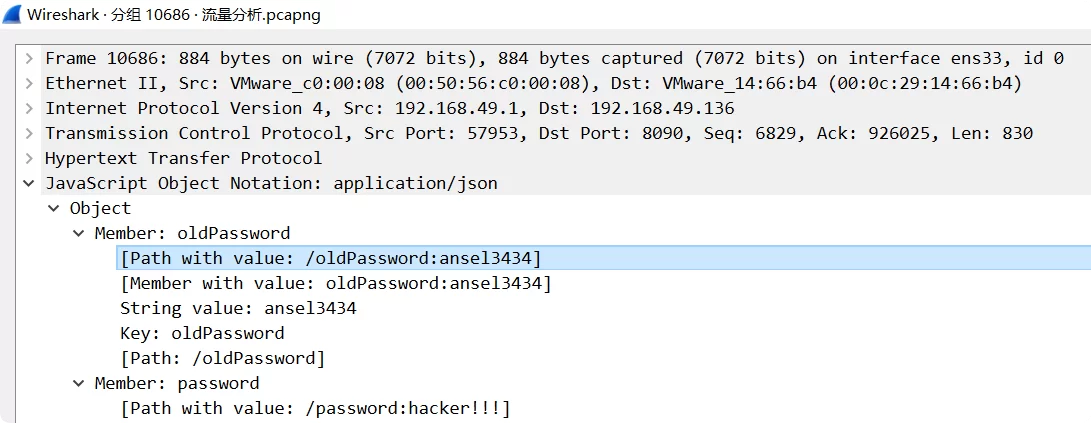This screenshot has height=423, width=1091.
Task: Select the Frame 10686 summary text
Action: [x=554, y=59]
